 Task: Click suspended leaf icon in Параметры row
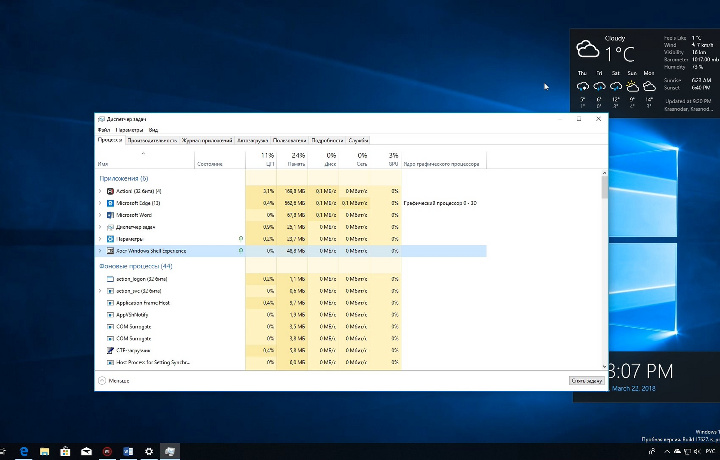241,239
